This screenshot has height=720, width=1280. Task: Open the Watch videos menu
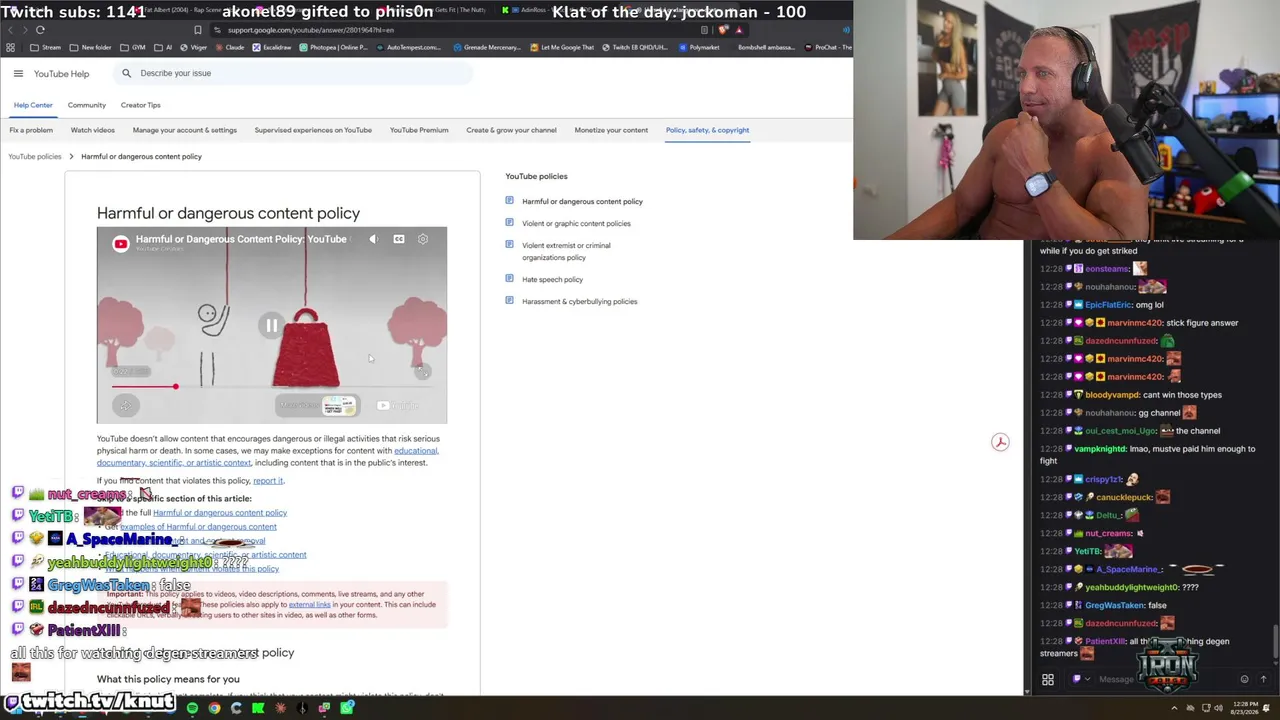93,130
